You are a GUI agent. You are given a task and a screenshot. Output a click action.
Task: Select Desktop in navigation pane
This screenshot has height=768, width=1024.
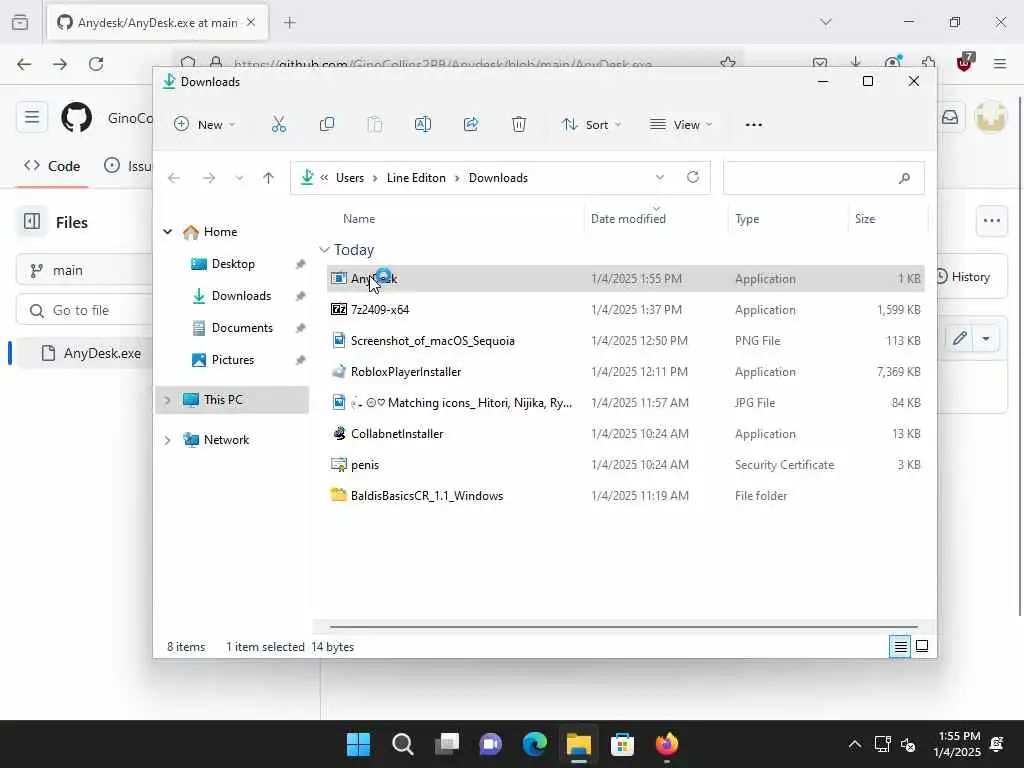click(x=233, y=264)
